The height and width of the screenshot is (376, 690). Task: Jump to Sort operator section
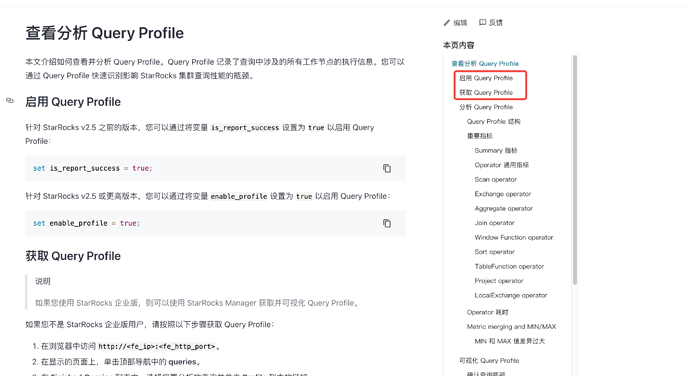click(494, 252)
